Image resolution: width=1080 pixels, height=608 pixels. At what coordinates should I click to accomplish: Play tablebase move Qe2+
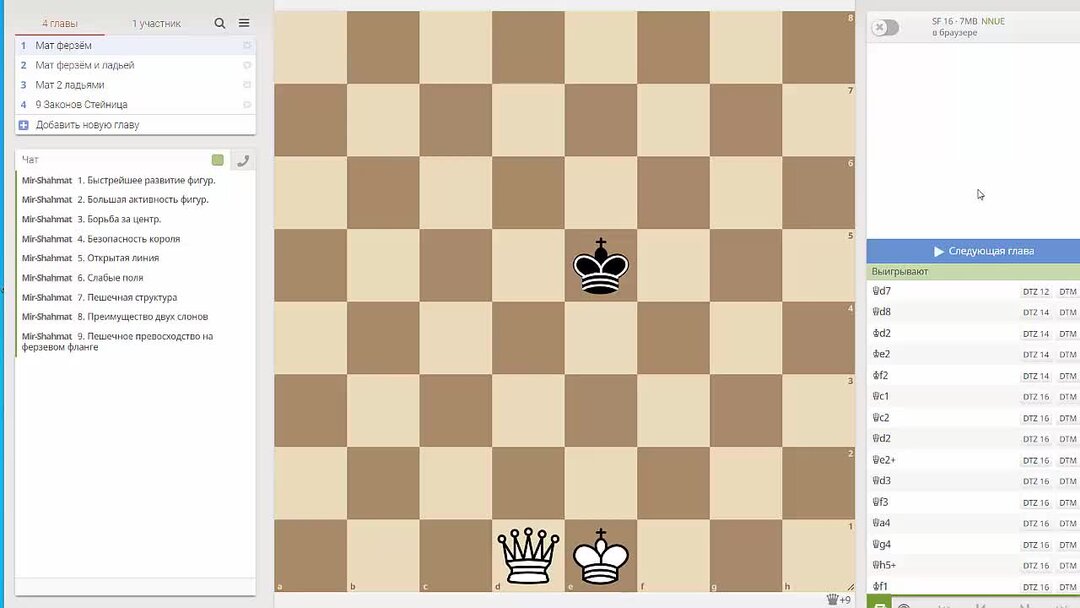pyautogui.click(x=973, y=460)
